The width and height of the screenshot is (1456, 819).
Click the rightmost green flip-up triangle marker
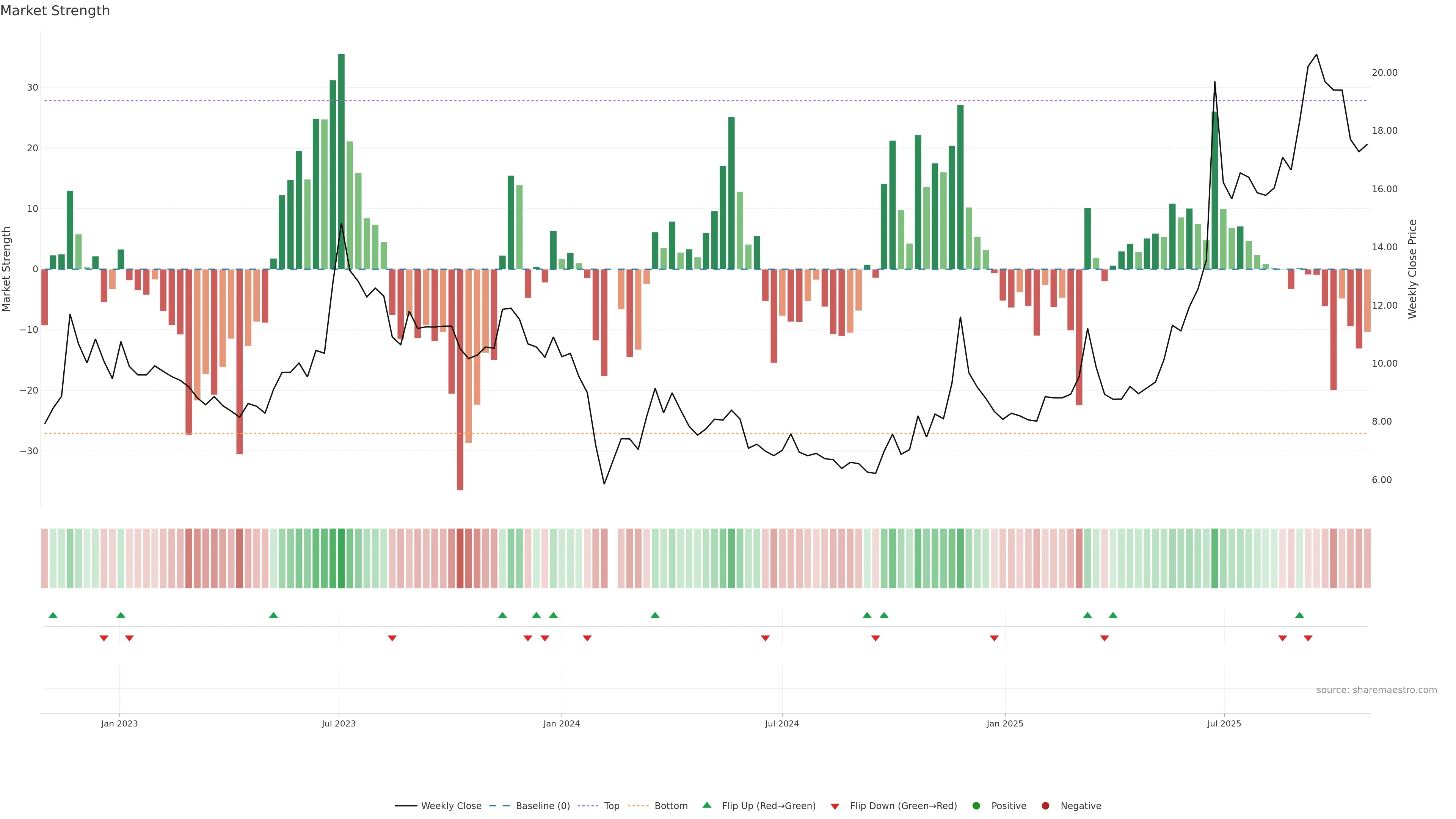[1299, 615]
